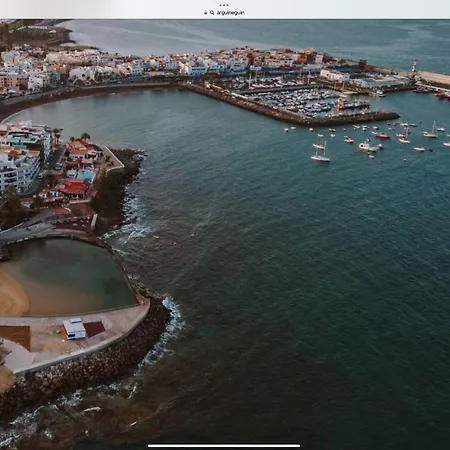This screenshot has height=450, width=450.
Task: Click the large white sailboat offshore
Action: [321, 154]
